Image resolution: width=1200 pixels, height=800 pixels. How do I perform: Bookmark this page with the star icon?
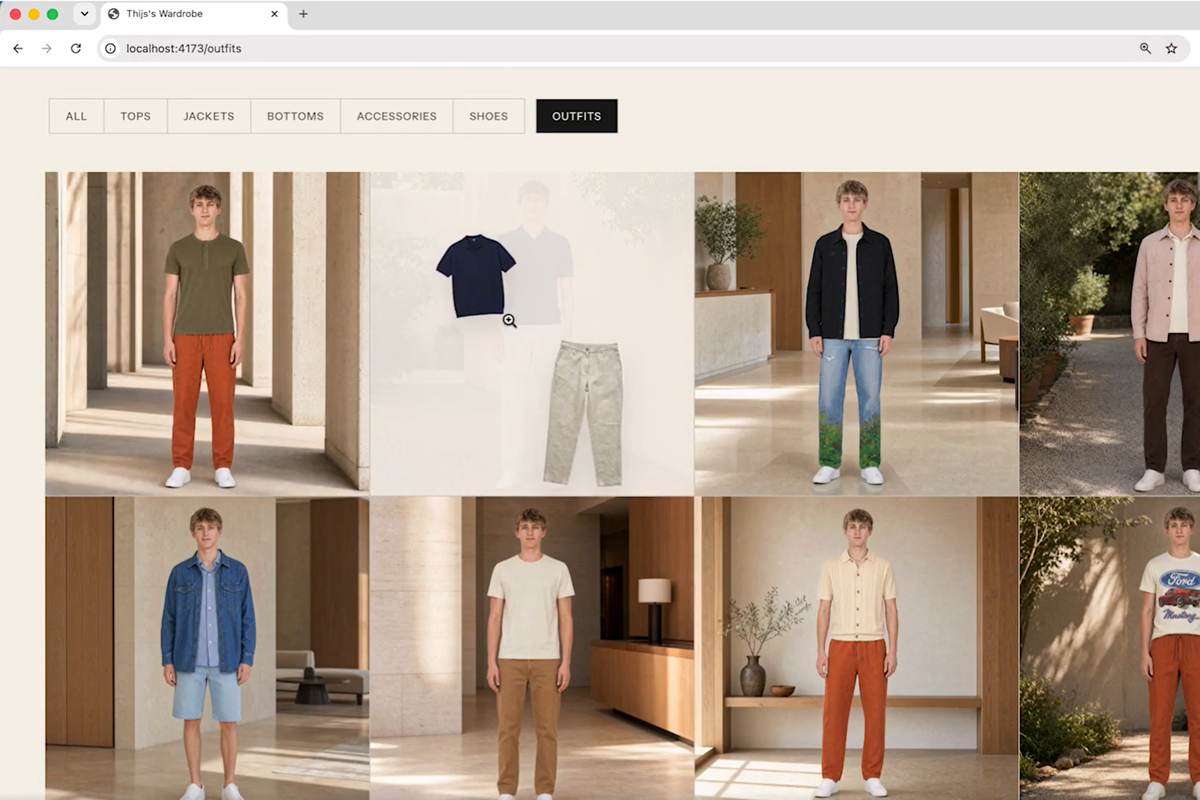pos(1172,48)
